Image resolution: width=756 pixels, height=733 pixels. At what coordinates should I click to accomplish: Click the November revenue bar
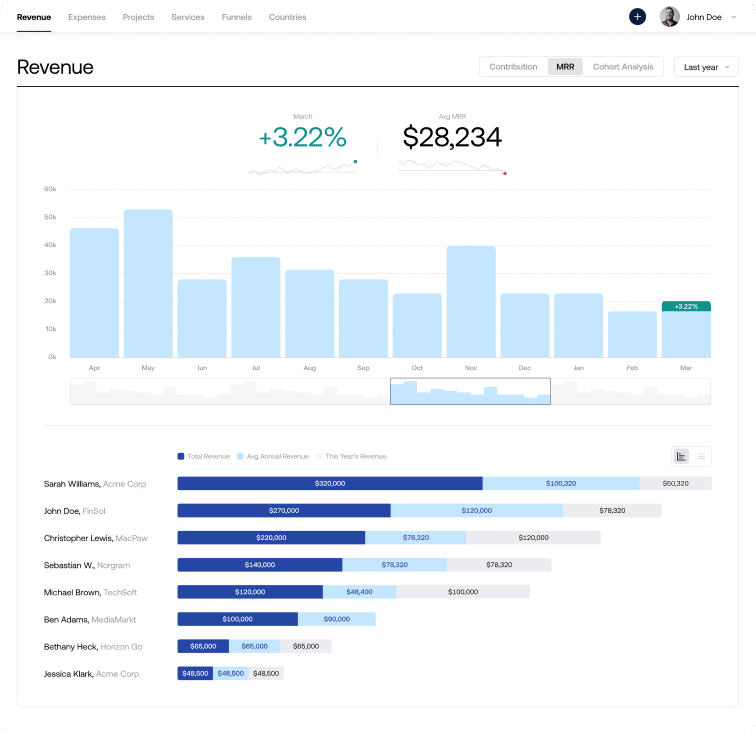pyautogui.click(x=471, y=301)
